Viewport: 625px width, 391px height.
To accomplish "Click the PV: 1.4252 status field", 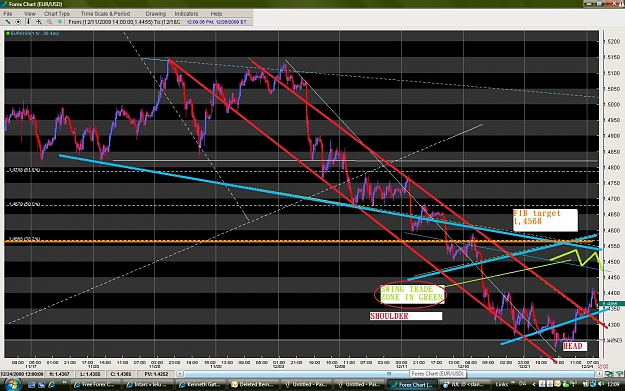I will [x=157, y=374].
